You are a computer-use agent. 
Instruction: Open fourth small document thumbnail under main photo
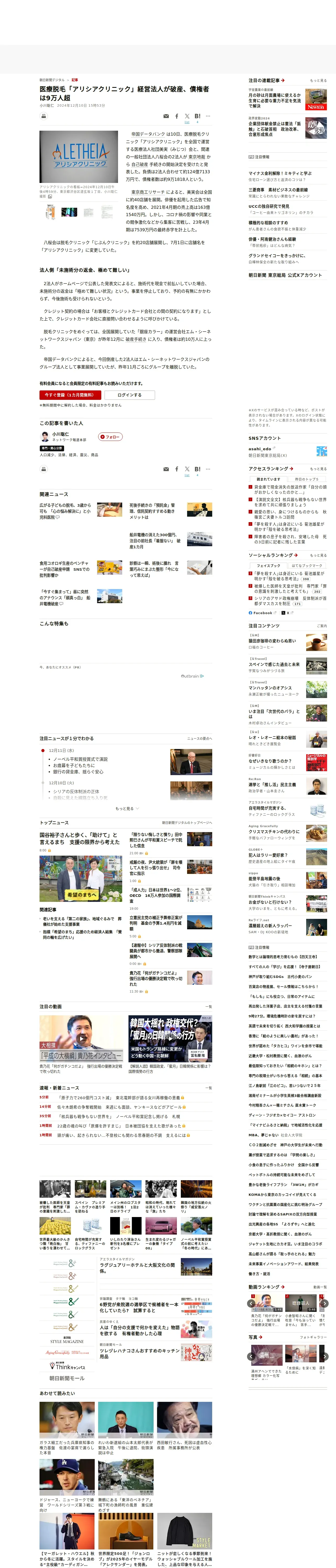click(x=107, y=212)
